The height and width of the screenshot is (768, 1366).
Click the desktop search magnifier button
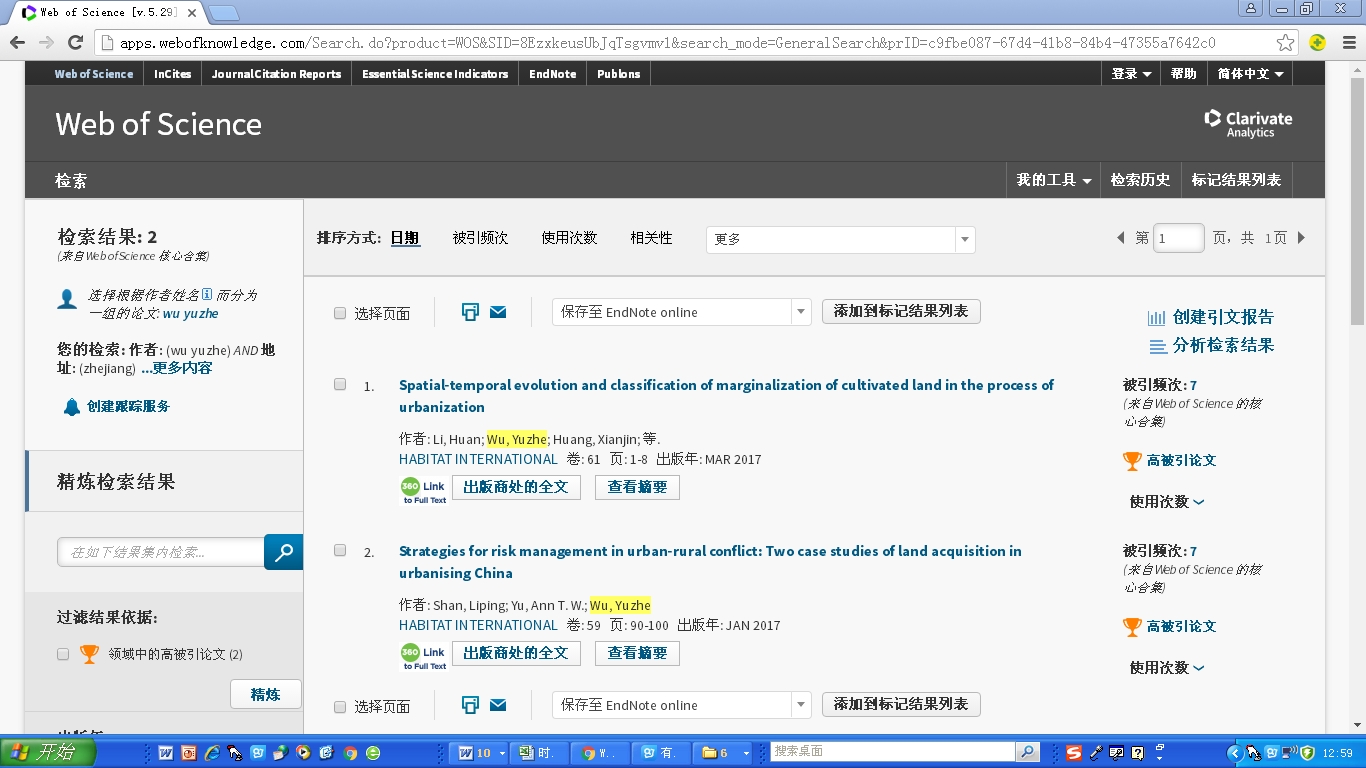(x=1027, y=752)
